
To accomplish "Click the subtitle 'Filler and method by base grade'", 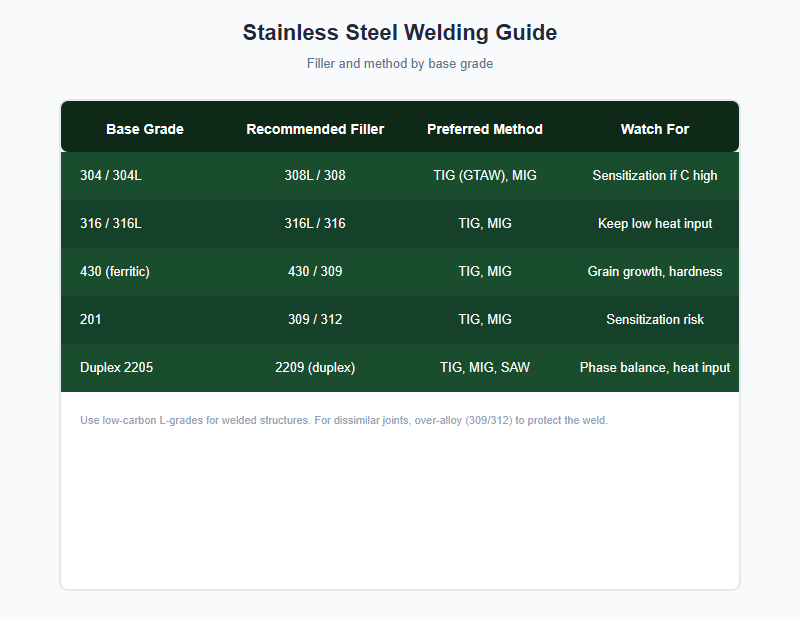I will [x=399, y=64].
